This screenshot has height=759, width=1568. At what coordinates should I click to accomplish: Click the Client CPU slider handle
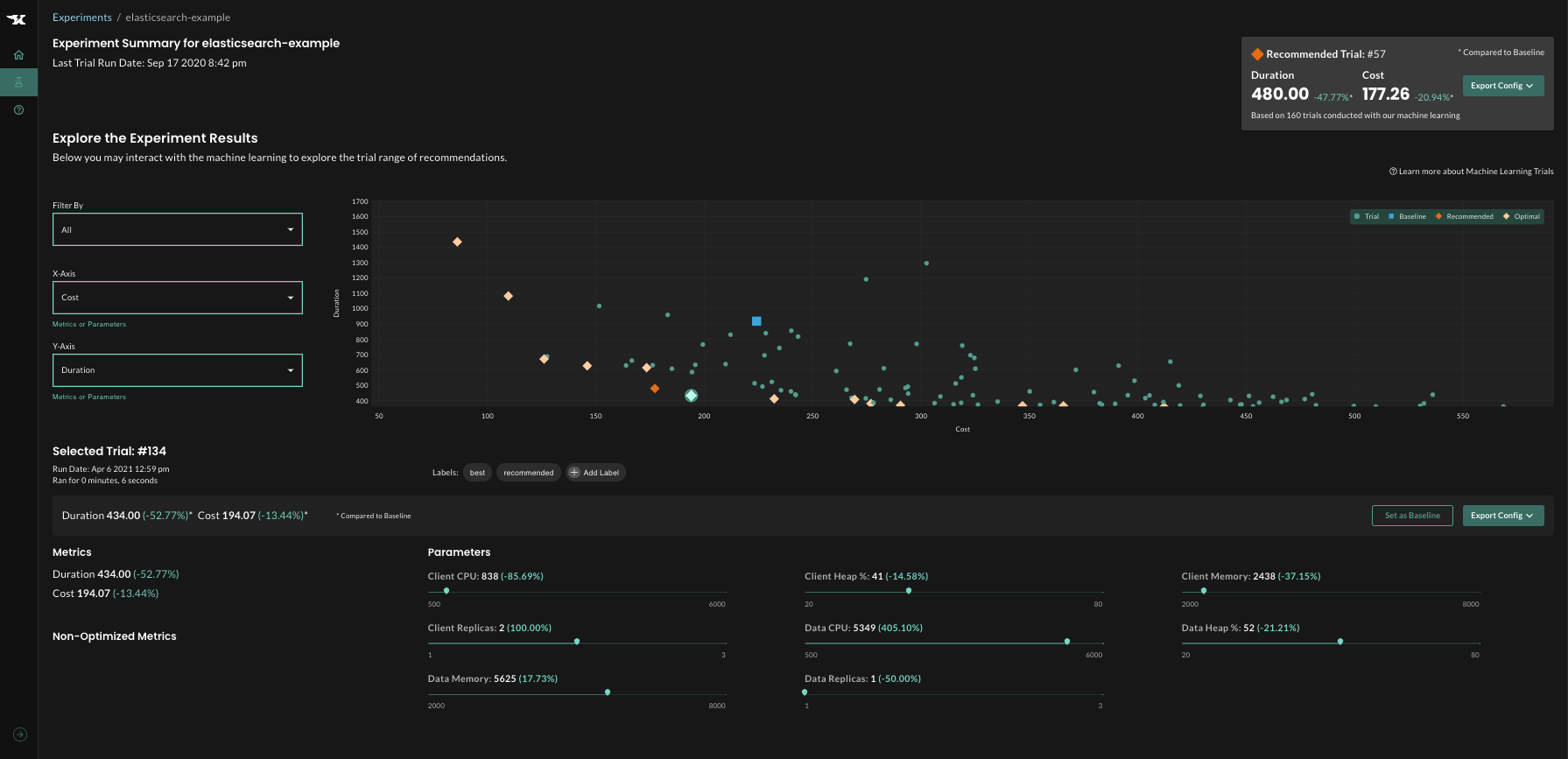446,591
